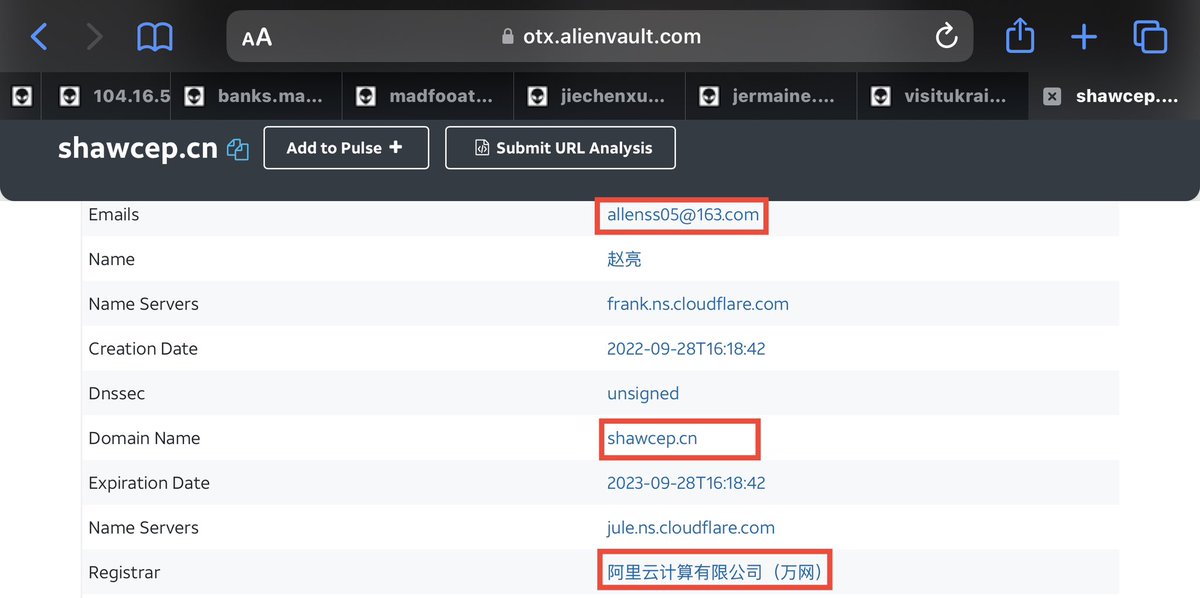This screenshot has height=598, width=1200.
Task: Close the shawcep tab with X icon
Action: 1051,96
